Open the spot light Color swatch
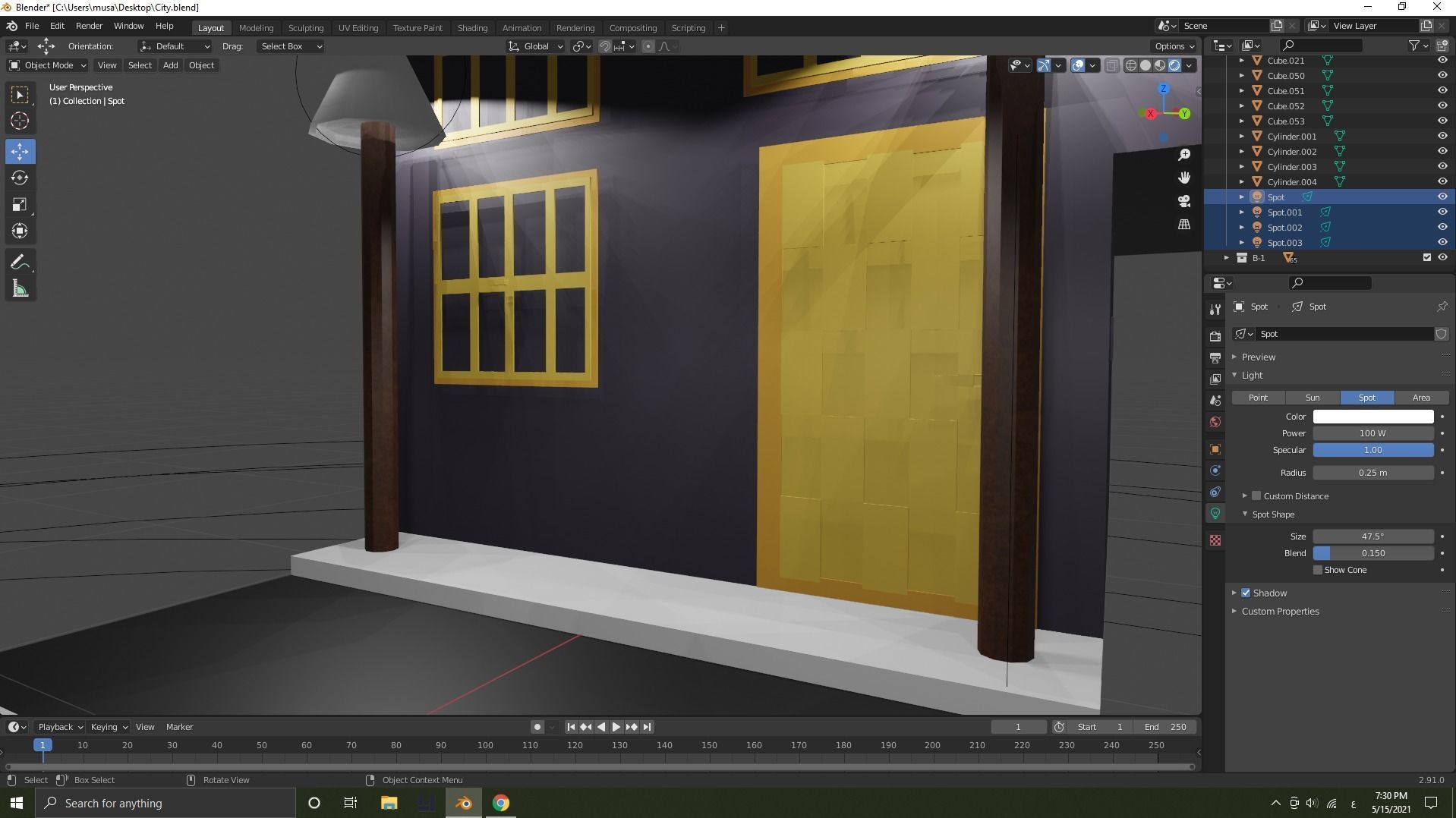Screen dimensions: 1456x818 [x=1372, y=417]
